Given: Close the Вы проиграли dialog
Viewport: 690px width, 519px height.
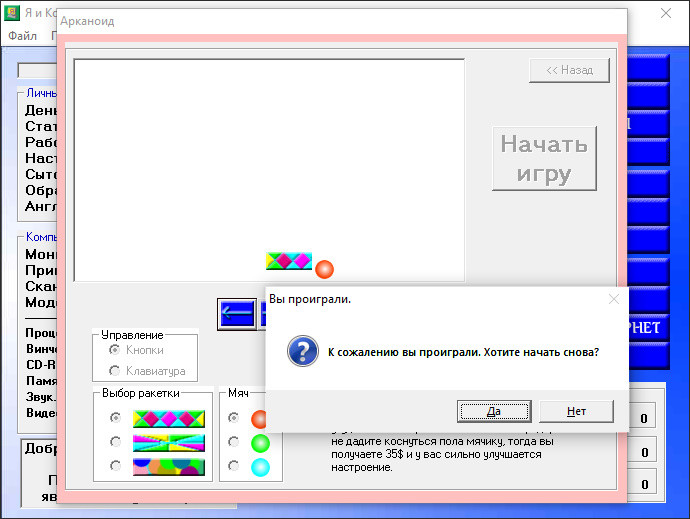Looking at the screenshot, I should [x=613, y=299].
